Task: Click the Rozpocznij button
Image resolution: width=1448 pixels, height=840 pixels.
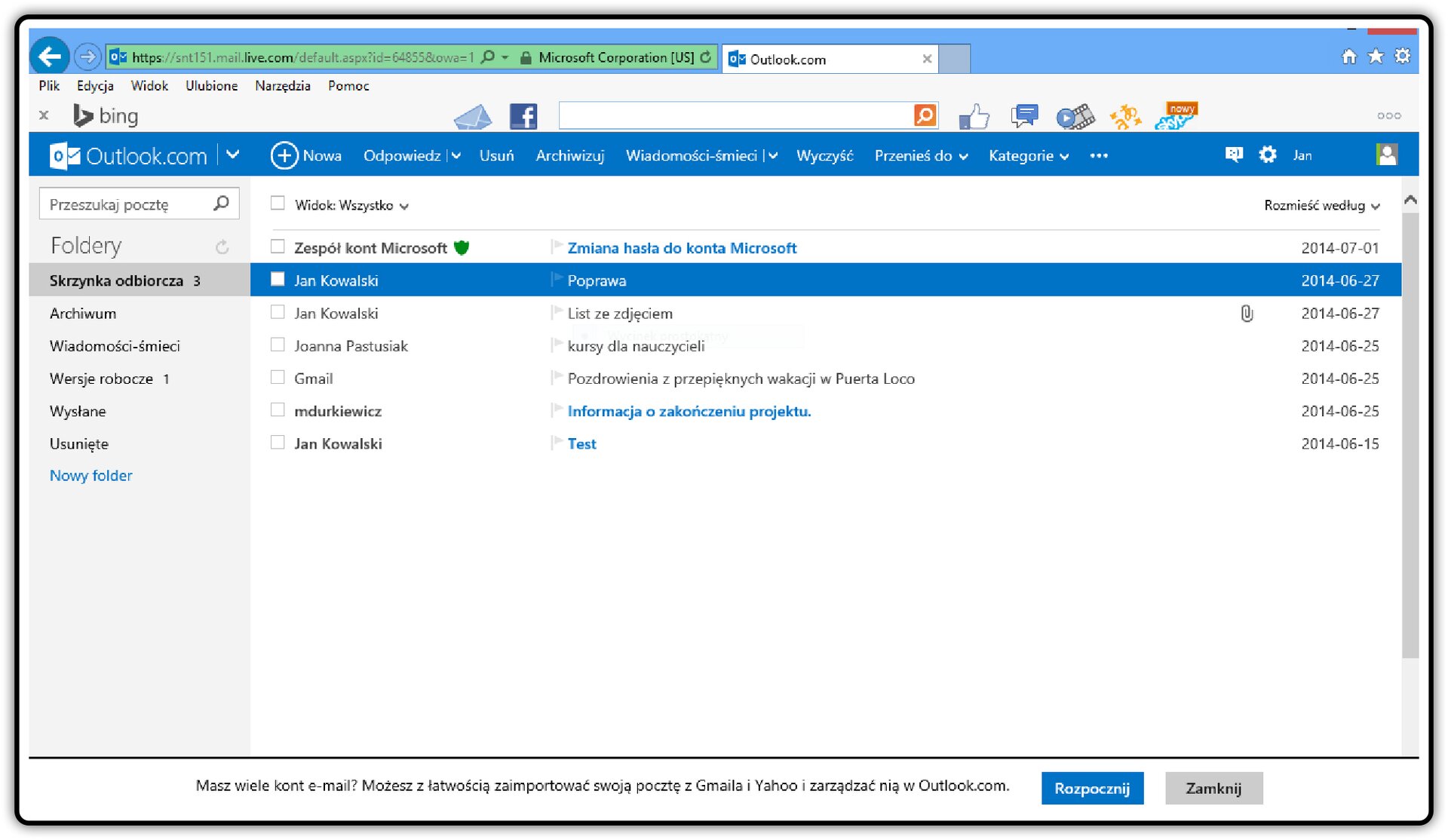Action: tap(1092, 788)
